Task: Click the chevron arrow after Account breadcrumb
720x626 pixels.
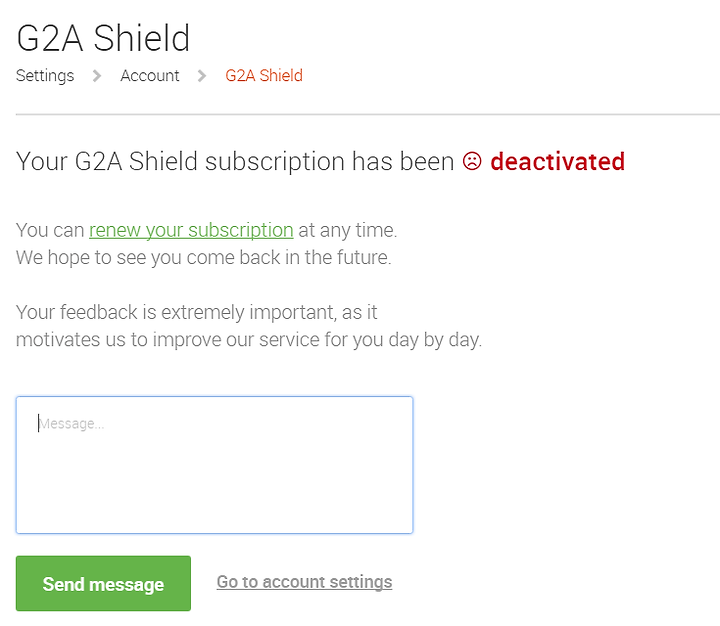Action: [202, 76]
